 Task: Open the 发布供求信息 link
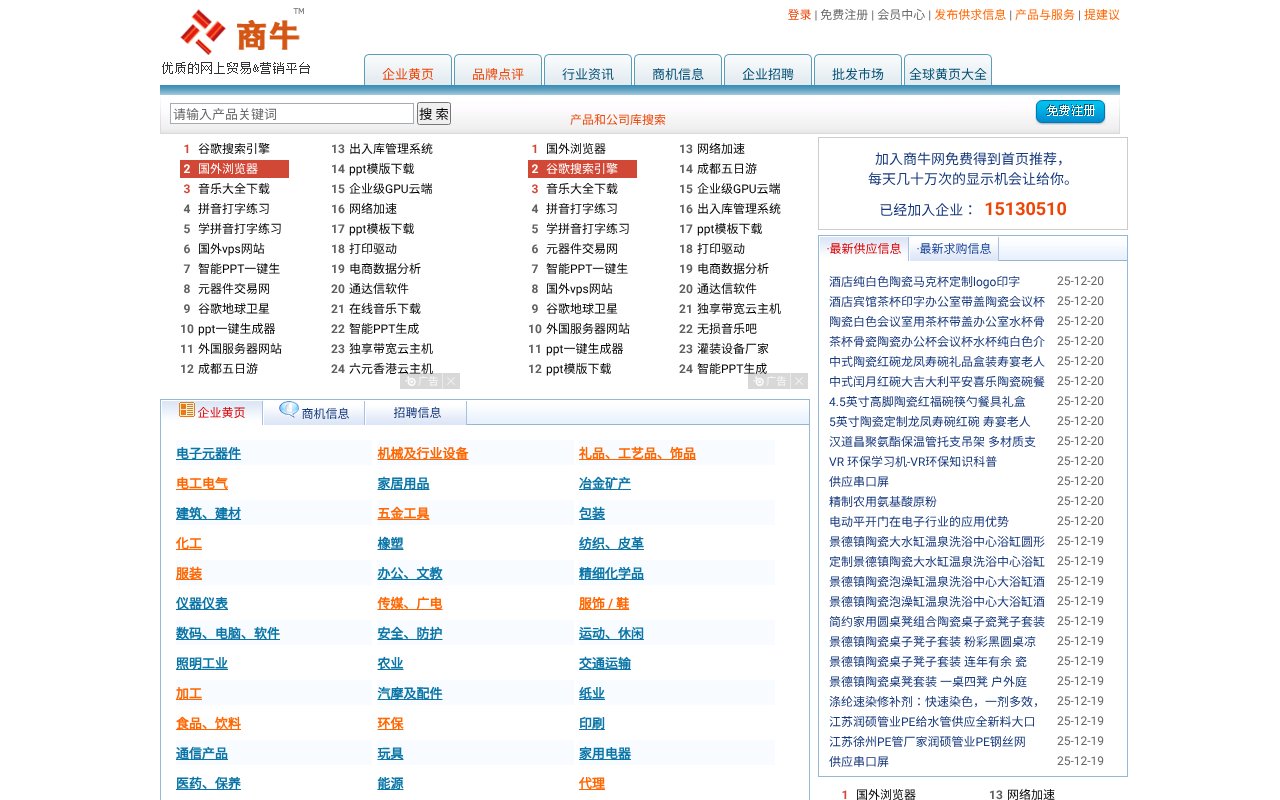(x=969, y=15)
